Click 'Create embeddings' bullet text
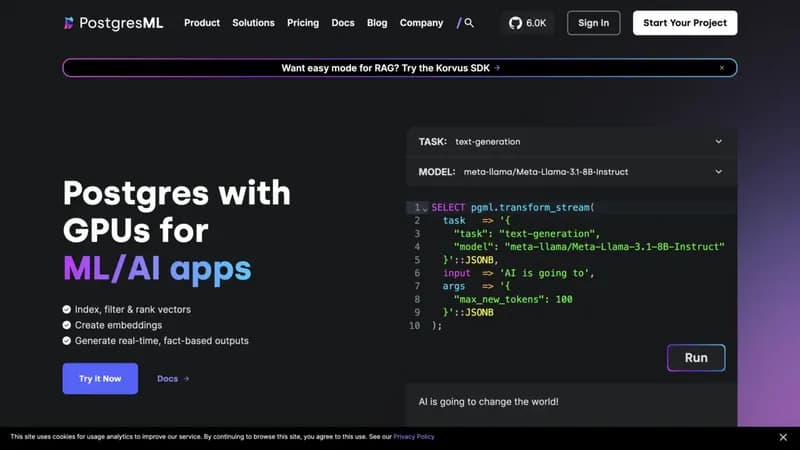Viewport: 800px width, 450px height. click(118, 325)
